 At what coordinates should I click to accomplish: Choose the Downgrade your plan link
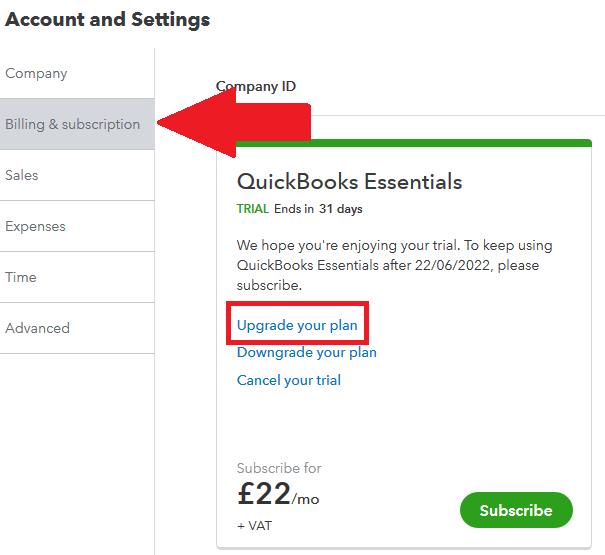click(x=307, y=352)
